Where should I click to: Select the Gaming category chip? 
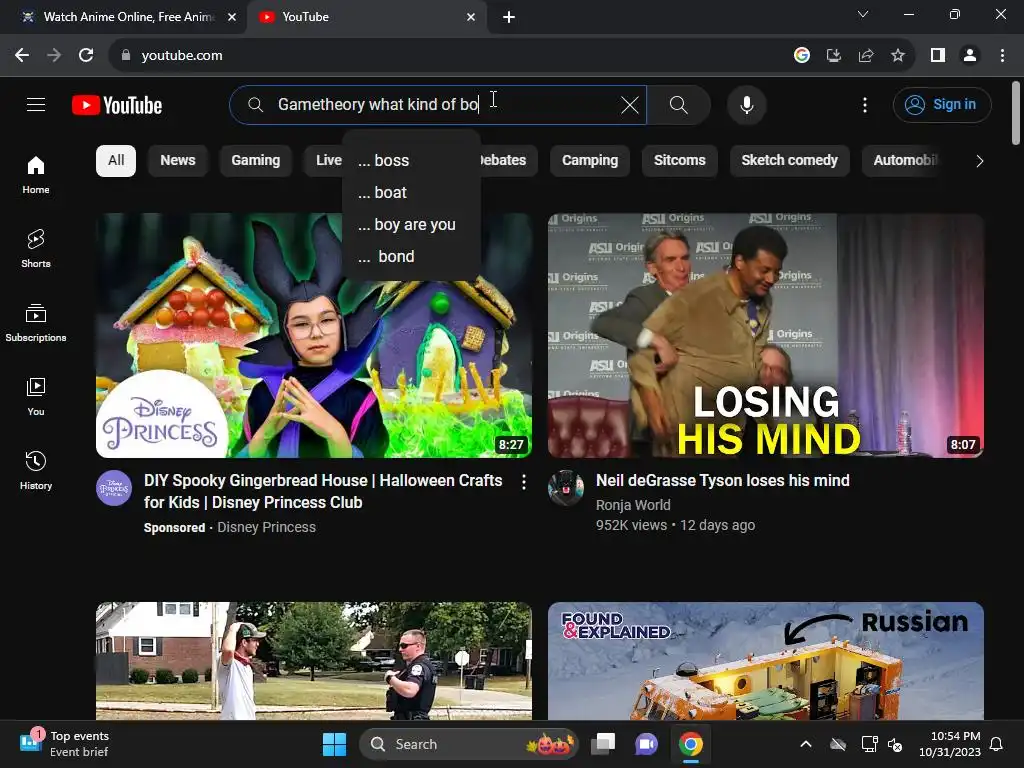click(x=255, y=161)
